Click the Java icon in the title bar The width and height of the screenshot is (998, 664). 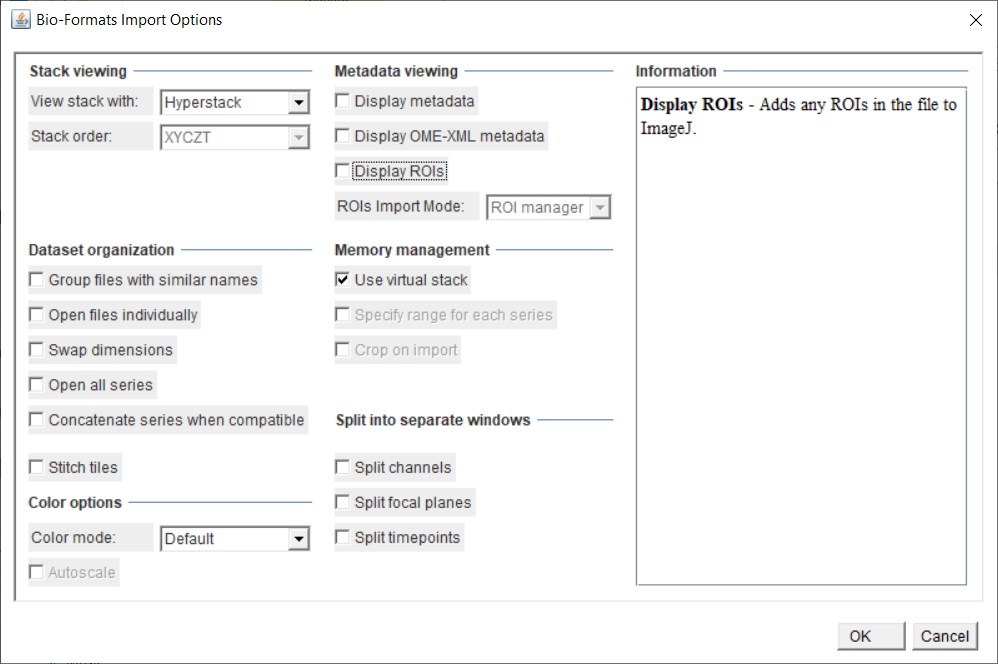[20, 20]
